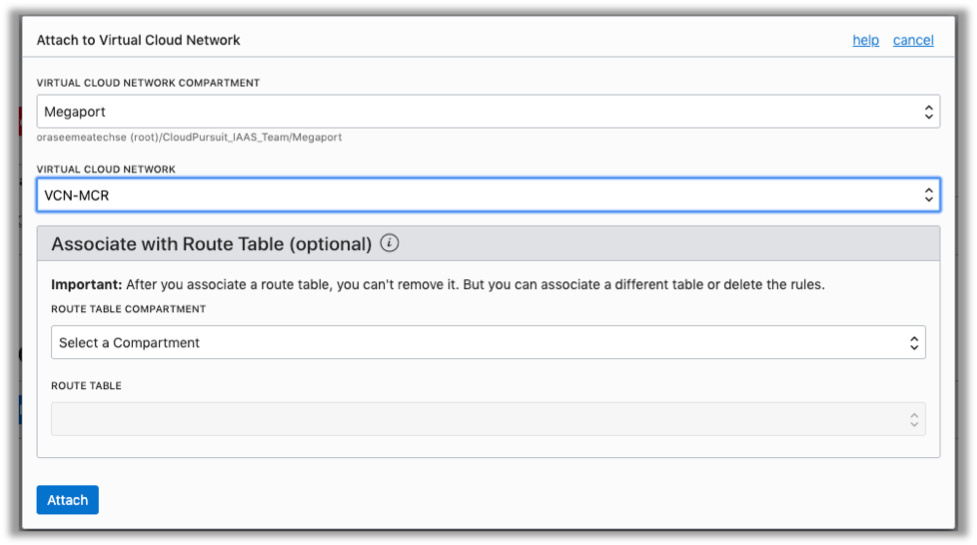The image size is (977, 545).
Task: Click the Virtual Cloud Network field label
Action: [106, 169]
